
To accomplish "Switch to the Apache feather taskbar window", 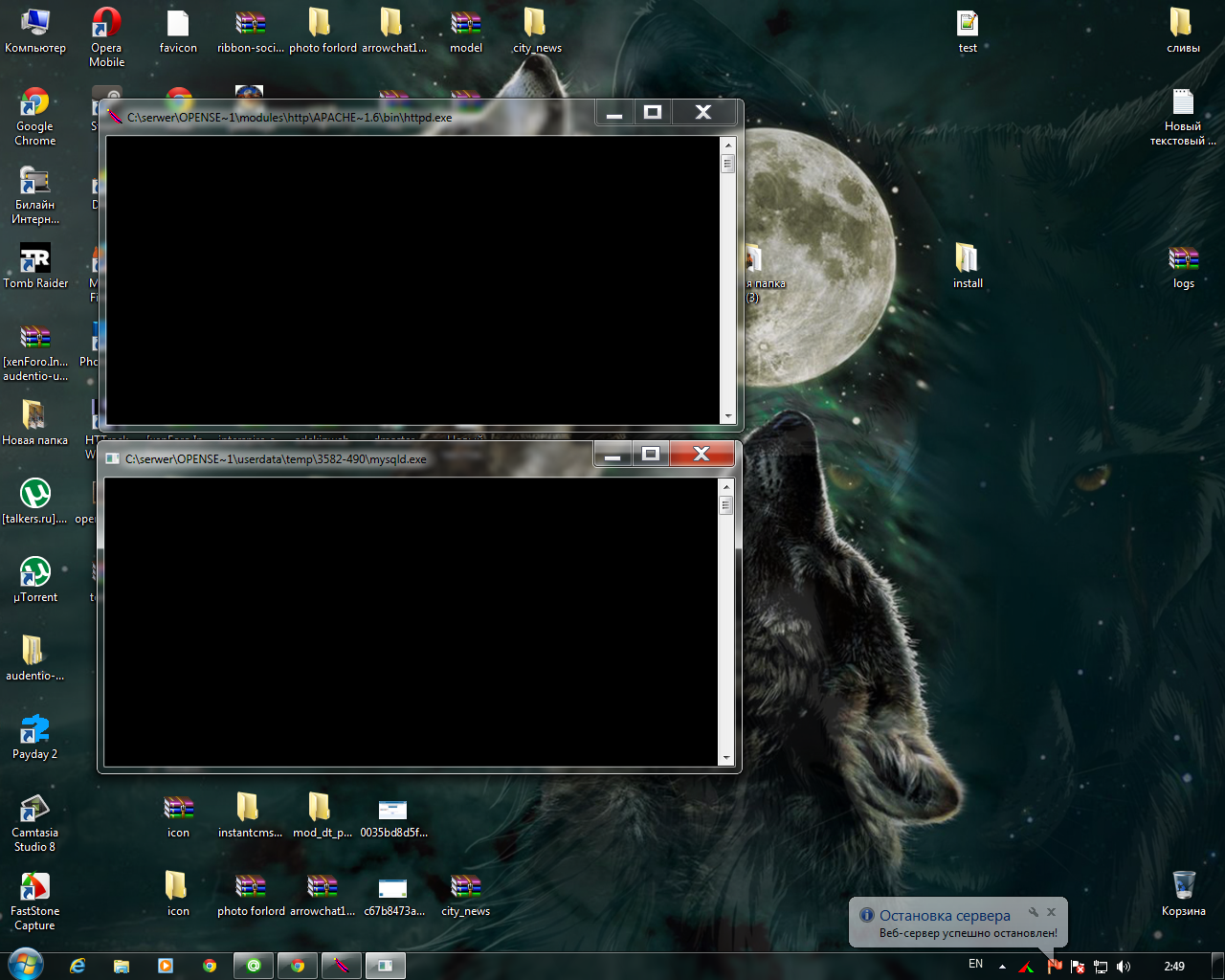I will click(341, 966).
